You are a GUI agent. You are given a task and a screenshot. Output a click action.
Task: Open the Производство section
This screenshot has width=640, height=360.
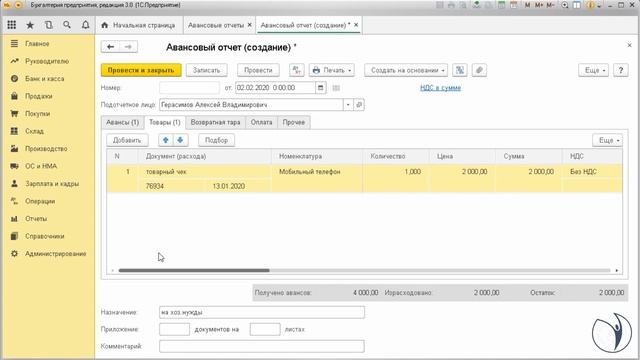pos(47,149)
